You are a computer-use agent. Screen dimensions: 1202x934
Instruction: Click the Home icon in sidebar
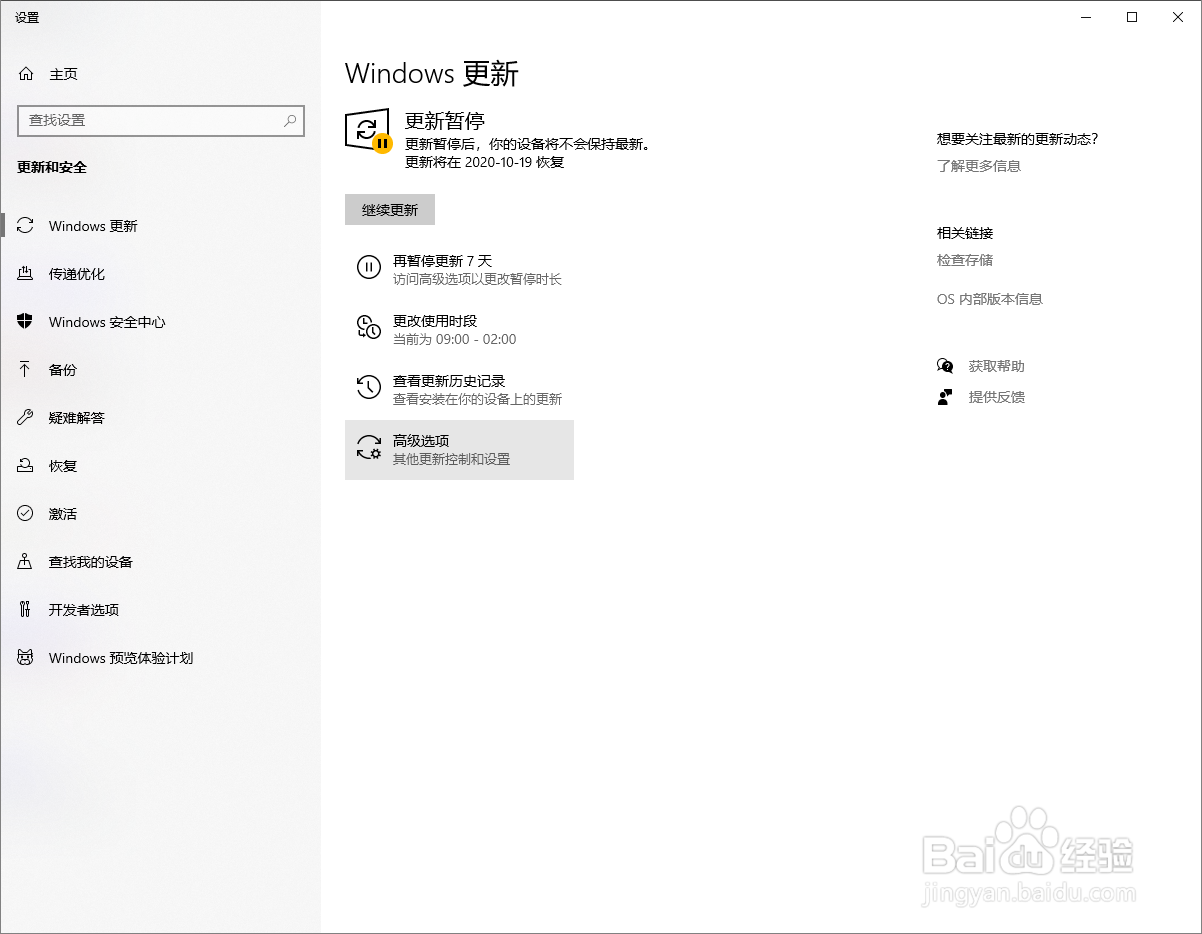coord(26,74)
